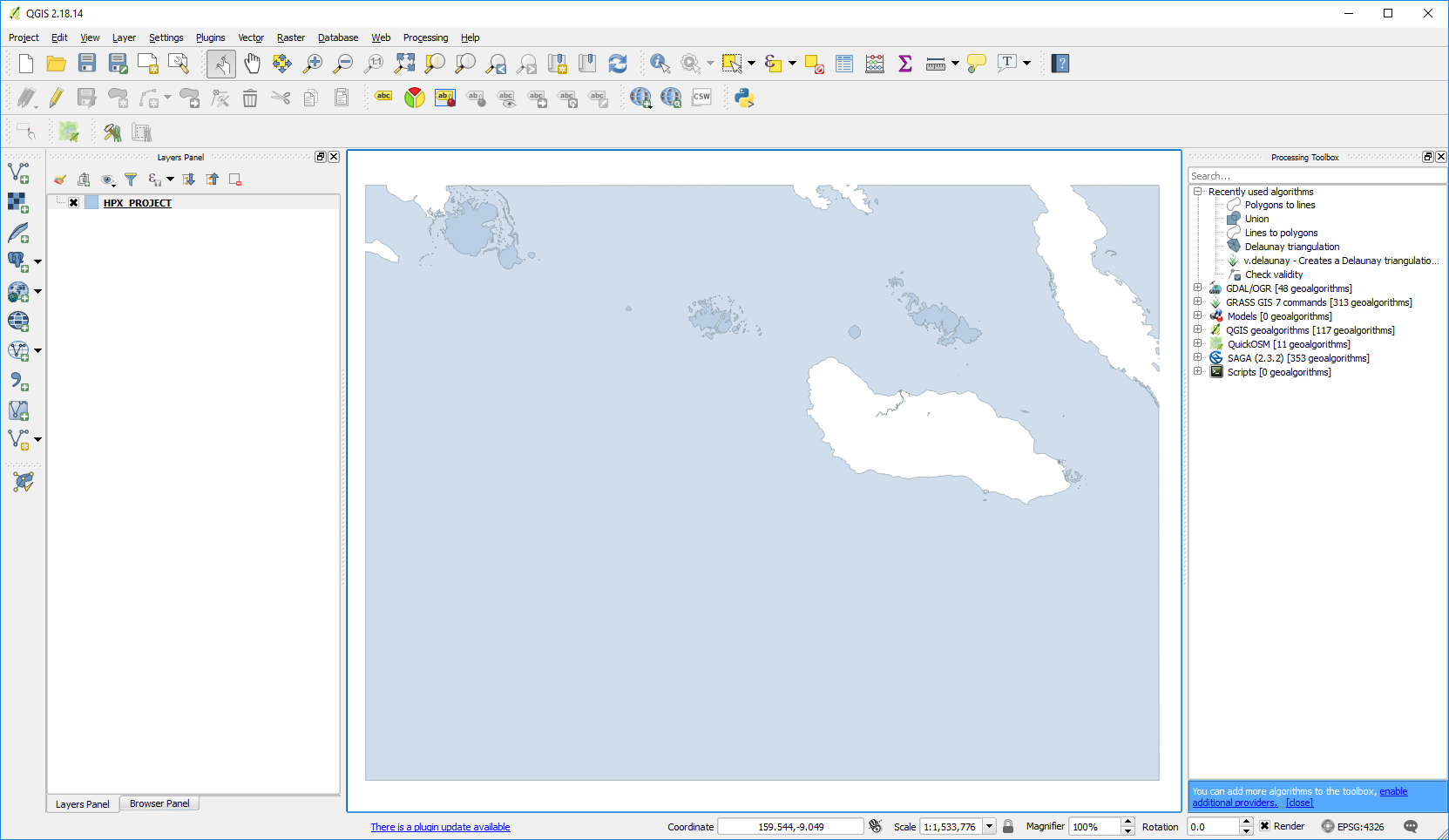This screenshot has height=840, width=1449.
Task: Click the CSW catalog client icon
Action: click(701, 98)
